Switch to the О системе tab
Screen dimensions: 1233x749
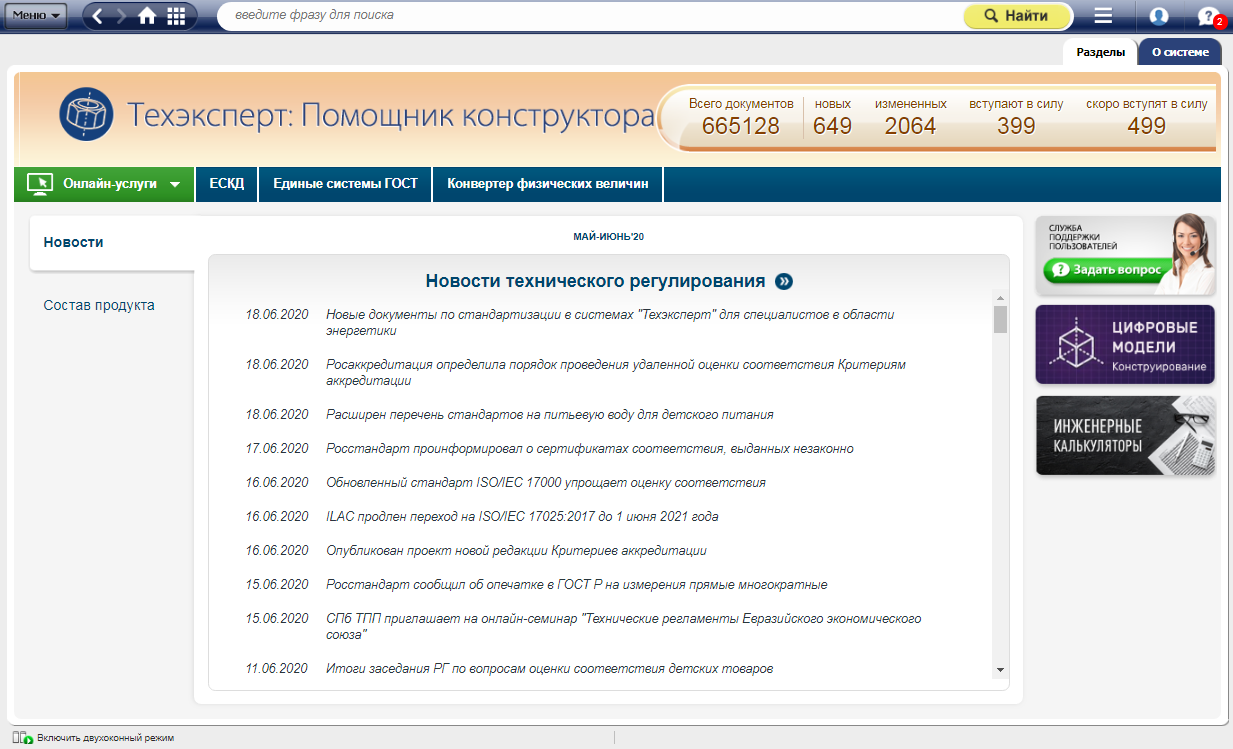(x=1179, y=52)
